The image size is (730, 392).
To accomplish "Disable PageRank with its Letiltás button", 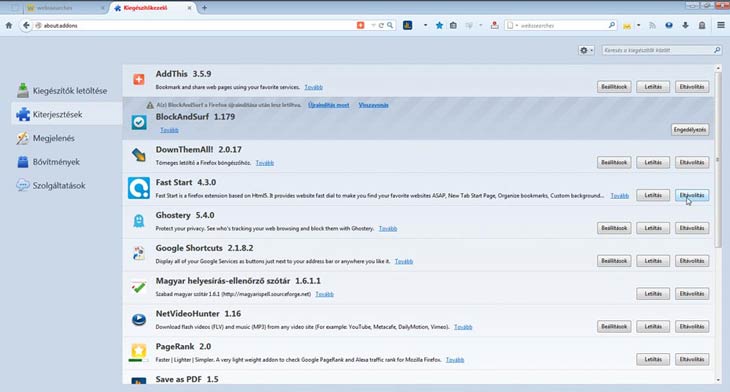I will (x=653, y=359).
